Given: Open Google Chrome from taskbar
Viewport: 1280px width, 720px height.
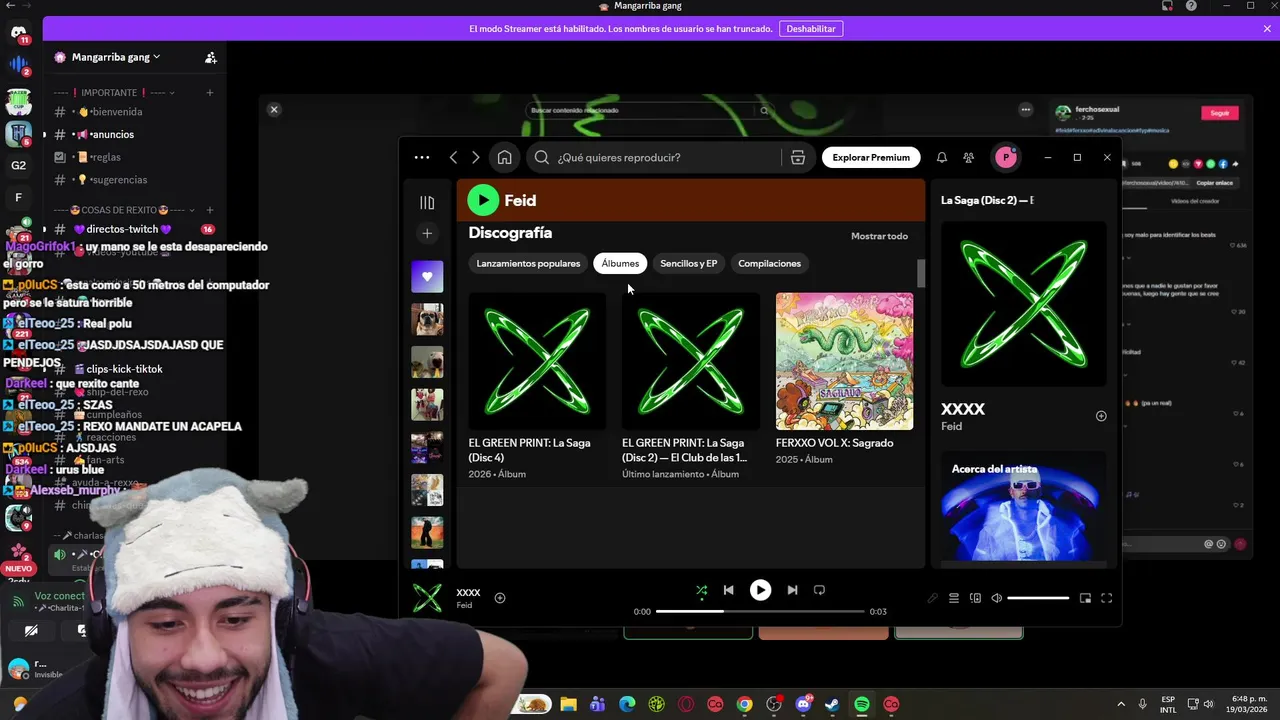Looking at the screenshot, I should (744, 704).
